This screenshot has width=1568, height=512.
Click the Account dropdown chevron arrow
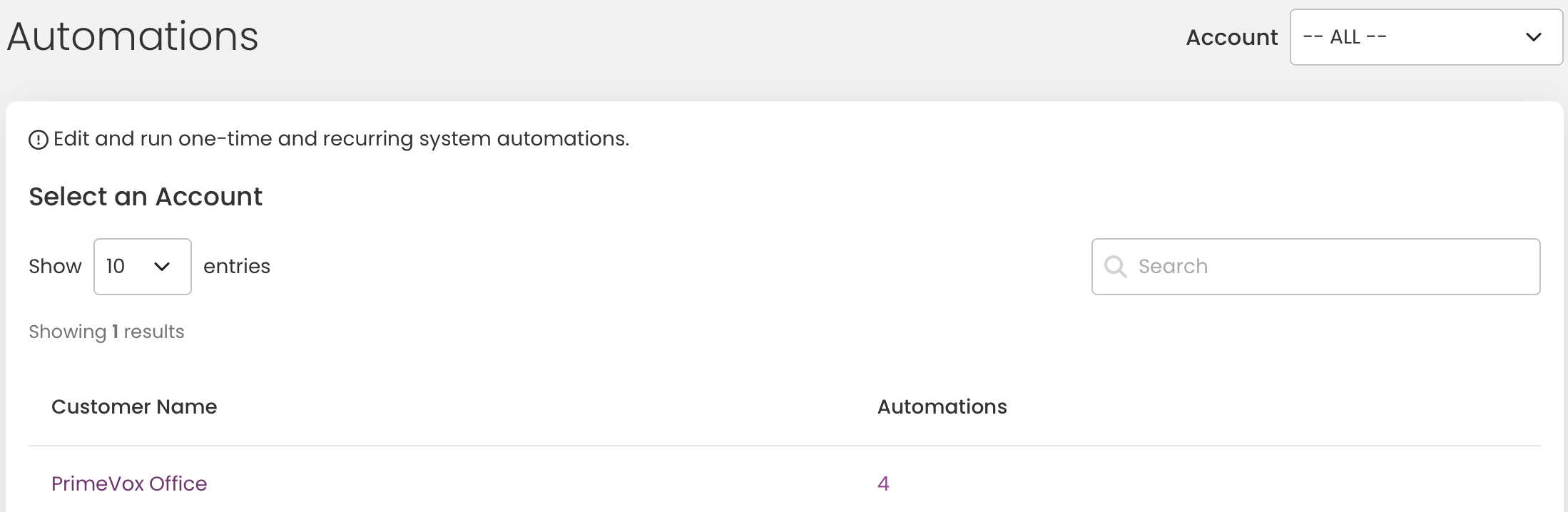click(x=1534, y=37)
